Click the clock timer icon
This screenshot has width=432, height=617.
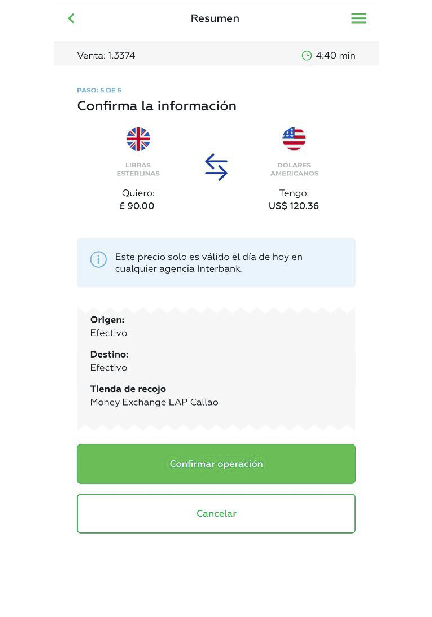click(x=306, y=55)
